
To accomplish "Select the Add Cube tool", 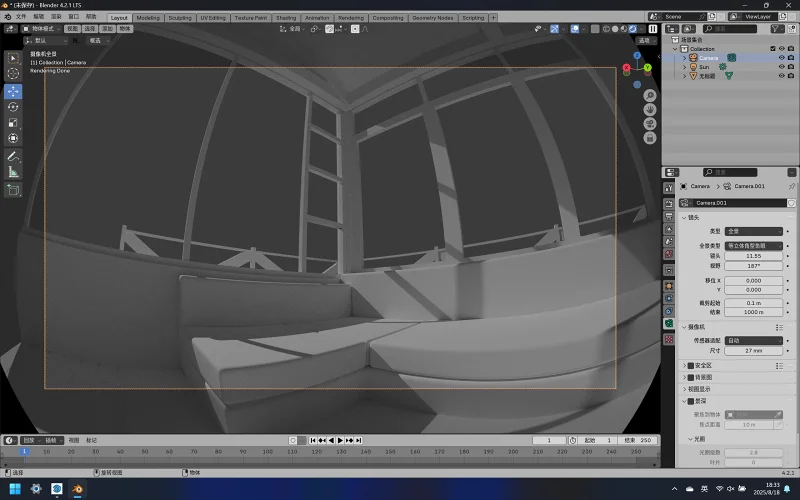I will click(13, 190).
